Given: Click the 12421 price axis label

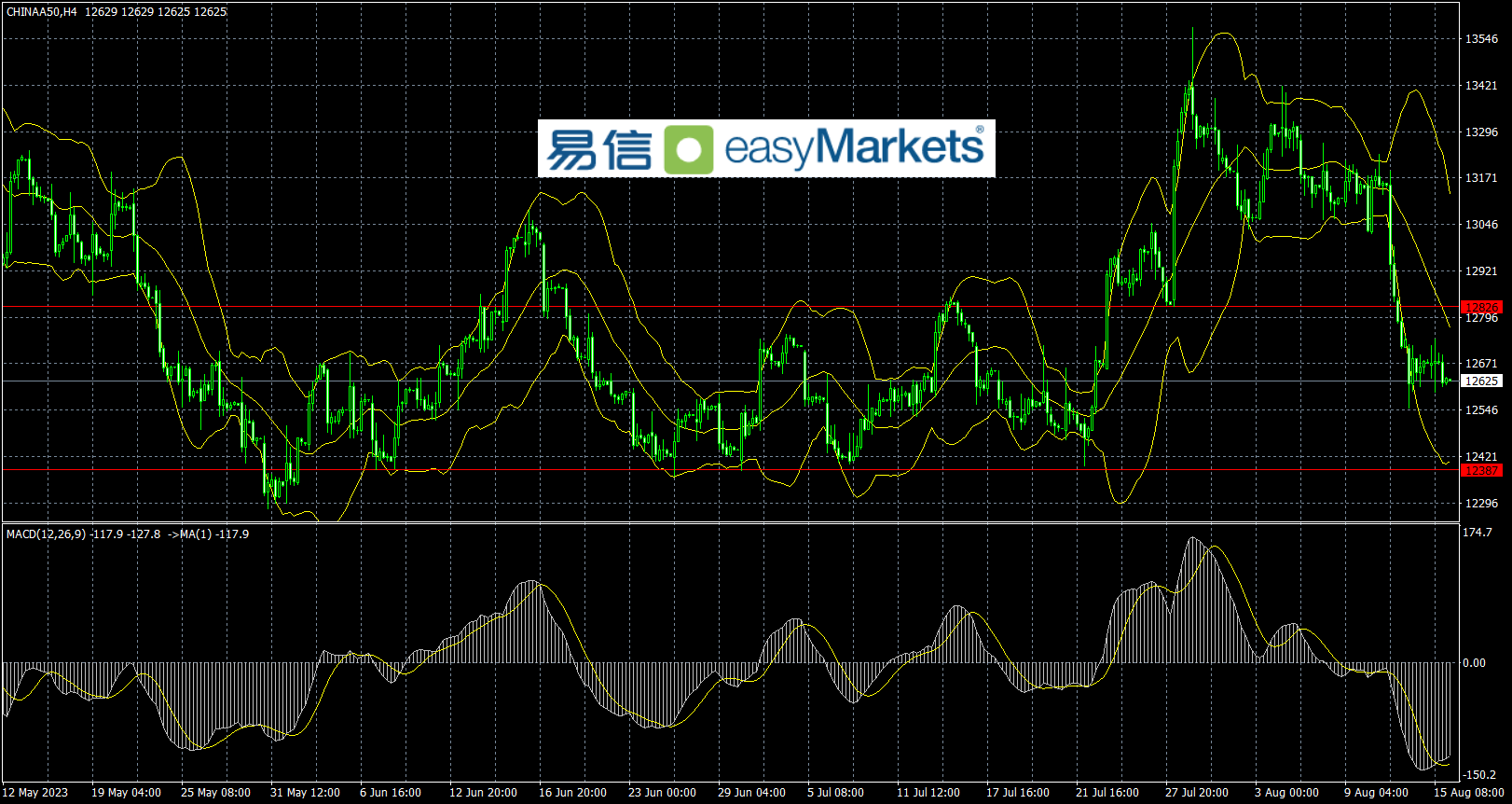Looking at the screenshot, I should (1481, 457).
